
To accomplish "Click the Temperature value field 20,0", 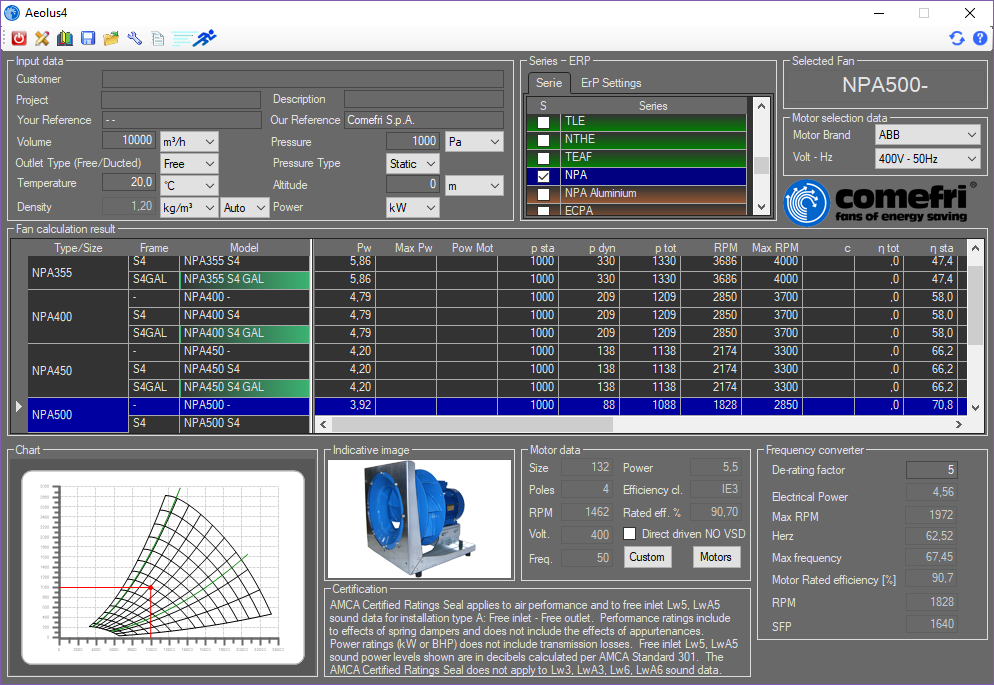I will [129, 182].
